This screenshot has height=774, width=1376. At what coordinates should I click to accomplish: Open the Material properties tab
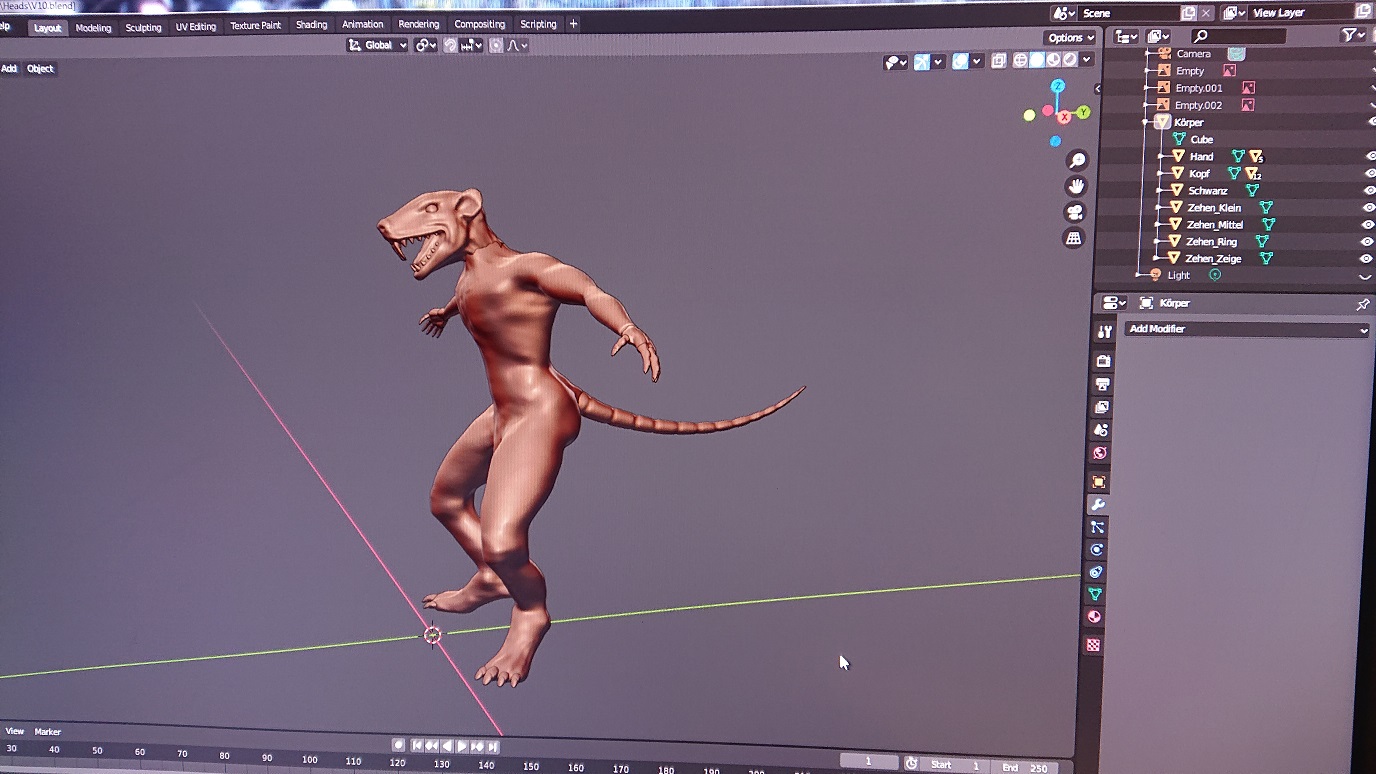click(1093, 617)
